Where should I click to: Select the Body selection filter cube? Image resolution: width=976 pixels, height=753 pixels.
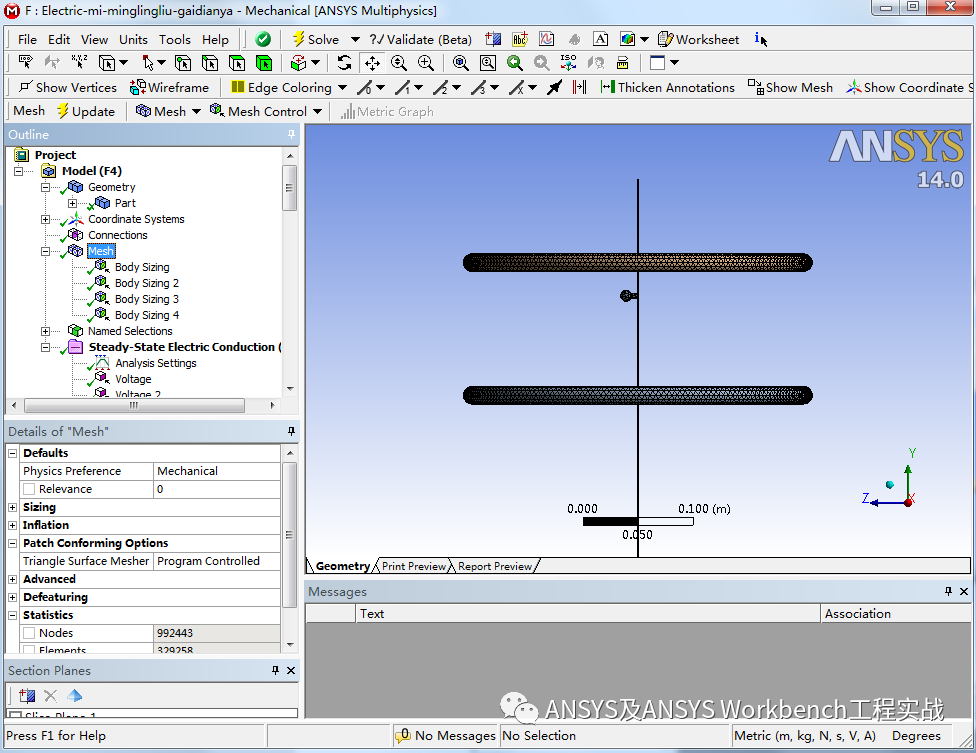coord(264,63)
